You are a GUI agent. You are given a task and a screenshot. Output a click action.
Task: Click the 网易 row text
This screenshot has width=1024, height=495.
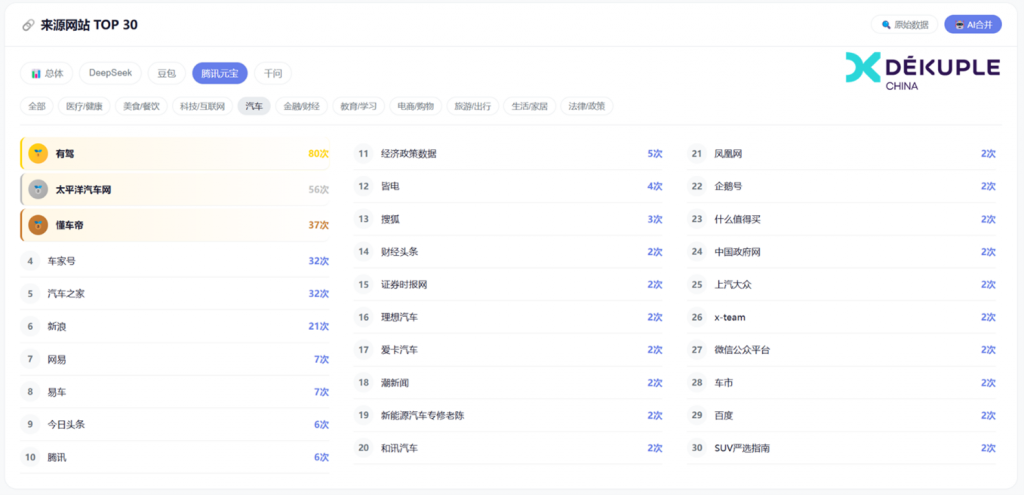tap(57, 359)
